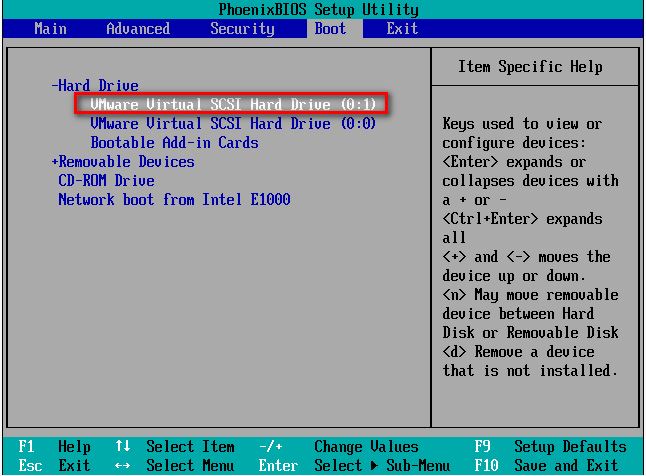Click F1 Help in the footer
This screenshot has width=646, height=476.
(x=54, y=446)
